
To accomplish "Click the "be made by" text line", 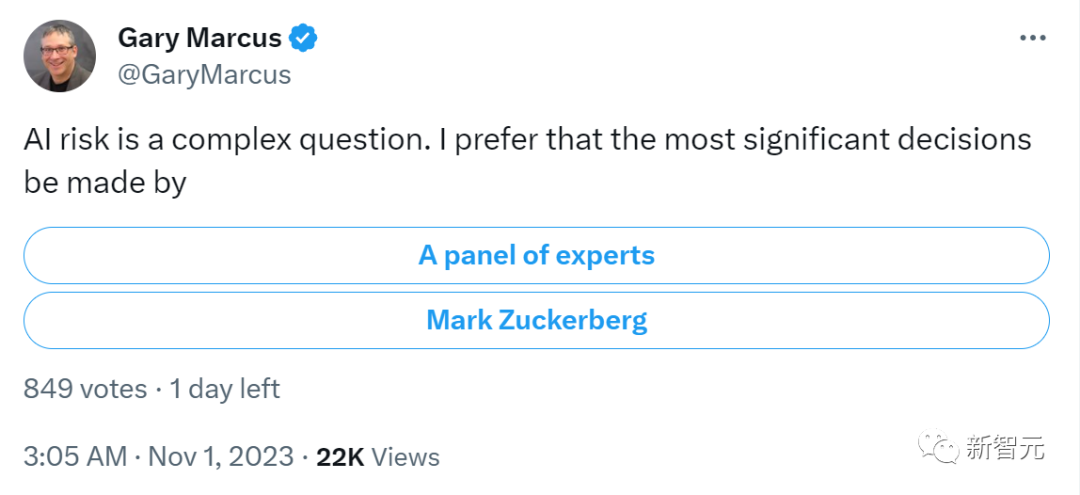I will click(x=105, y=183).
